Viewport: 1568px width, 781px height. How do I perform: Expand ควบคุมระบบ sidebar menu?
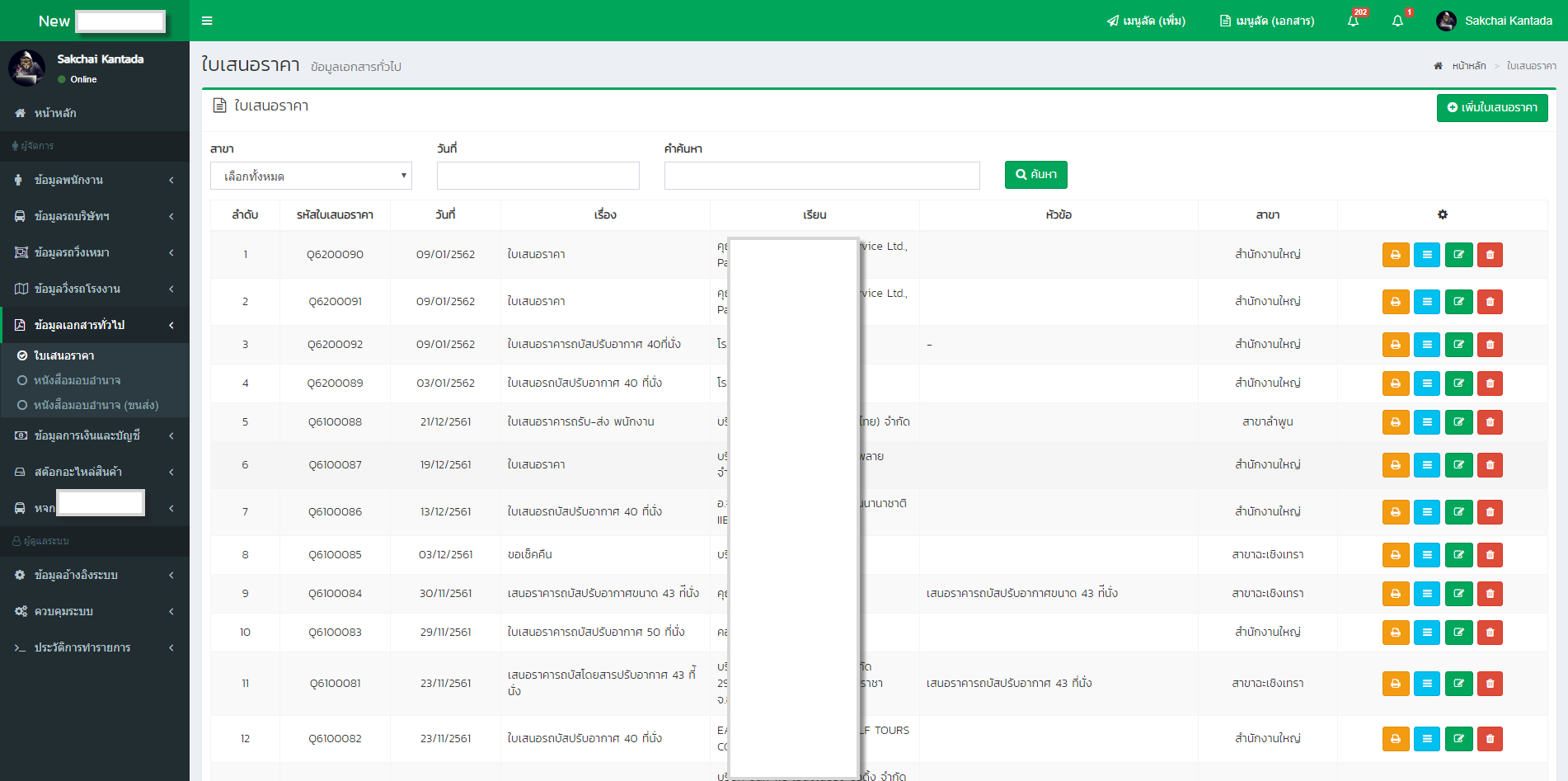coord(95,611)
